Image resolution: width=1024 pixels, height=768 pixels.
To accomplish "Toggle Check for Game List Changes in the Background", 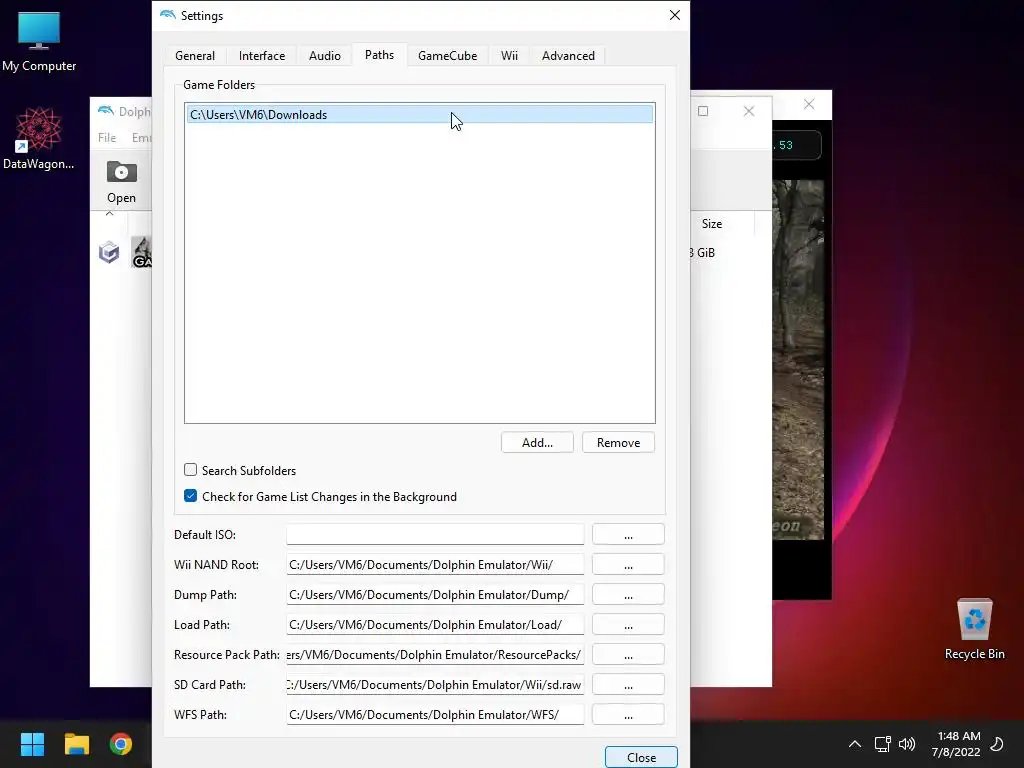I will coord(191,496).
